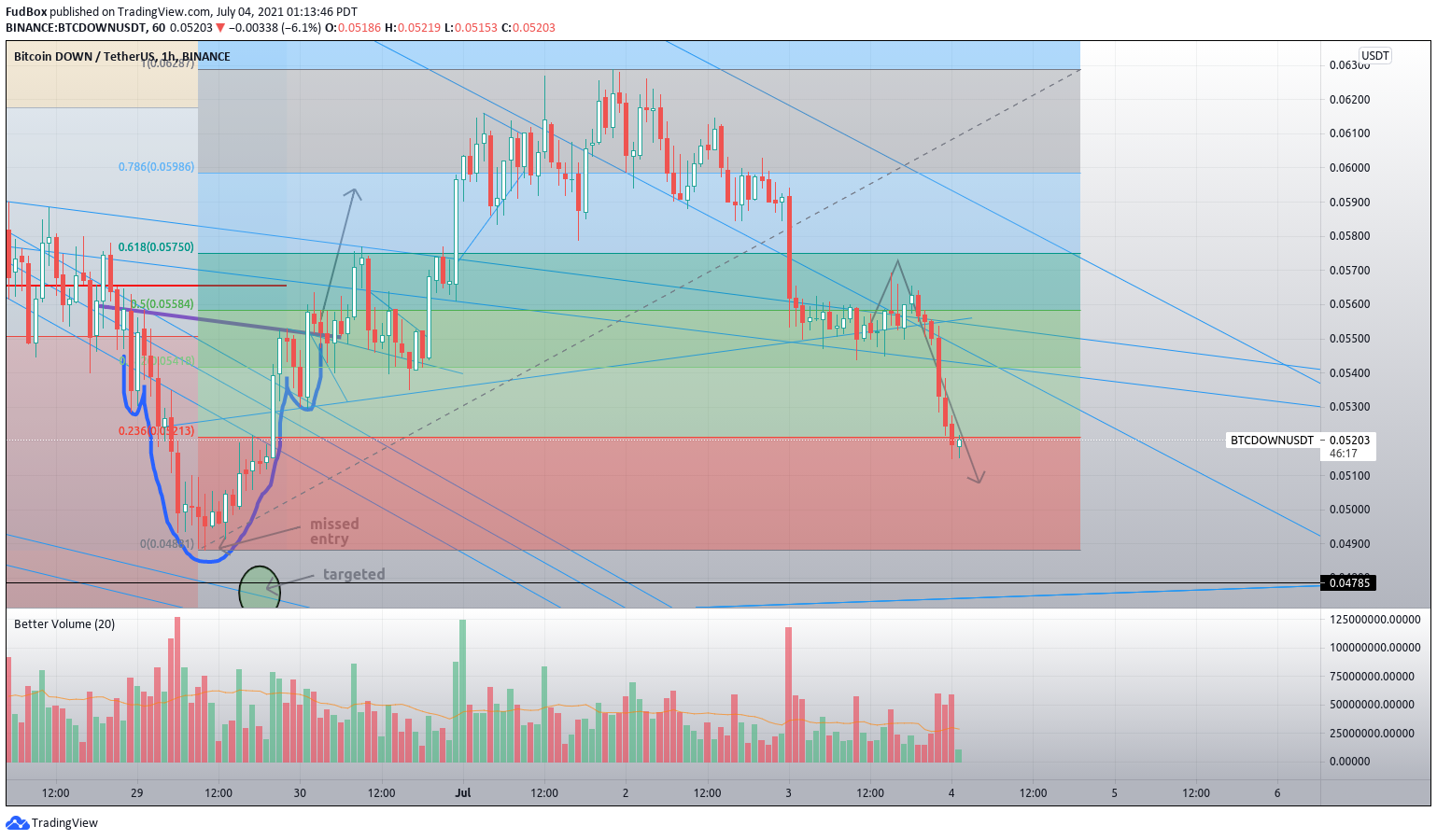Click the TradingView wordmark at the bottom
Viewport: 1437px width, 840px height.
coord(64,823)
